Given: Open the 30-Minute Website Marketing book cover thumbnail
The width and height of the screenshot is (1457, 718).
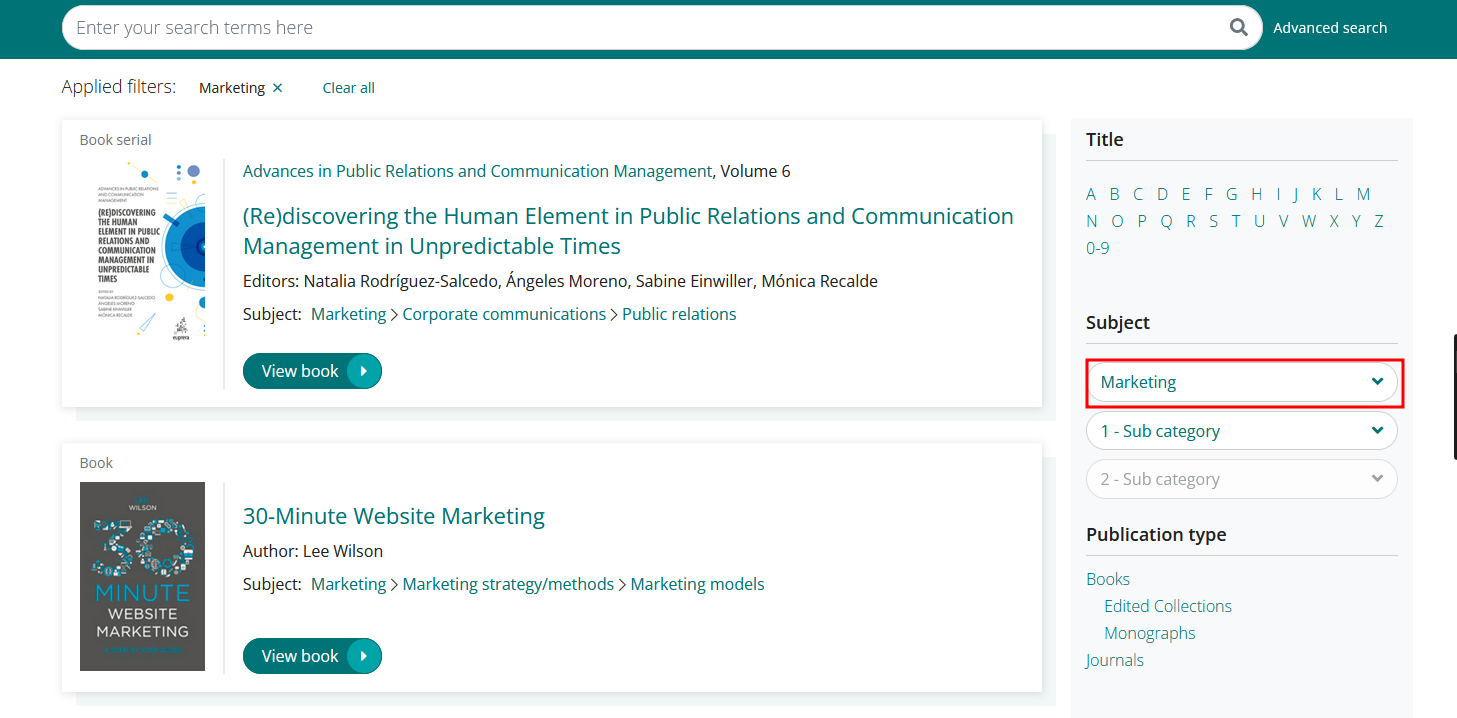Looking at the screenshot, I should (x=142, y=576).
